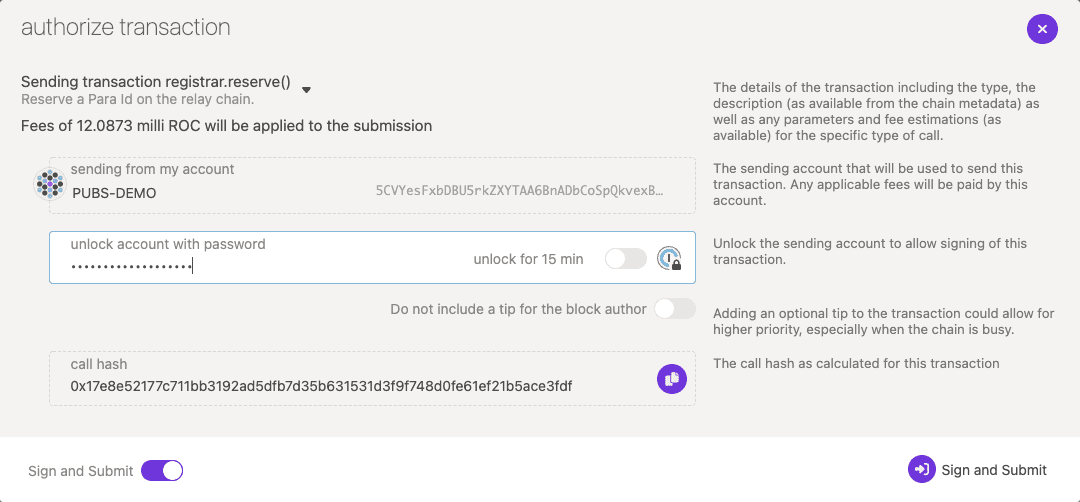Copy the call hash to clipboard
Image resolution: width=1080 pixels, height=502 pixels.
click(x=672, y=379)
